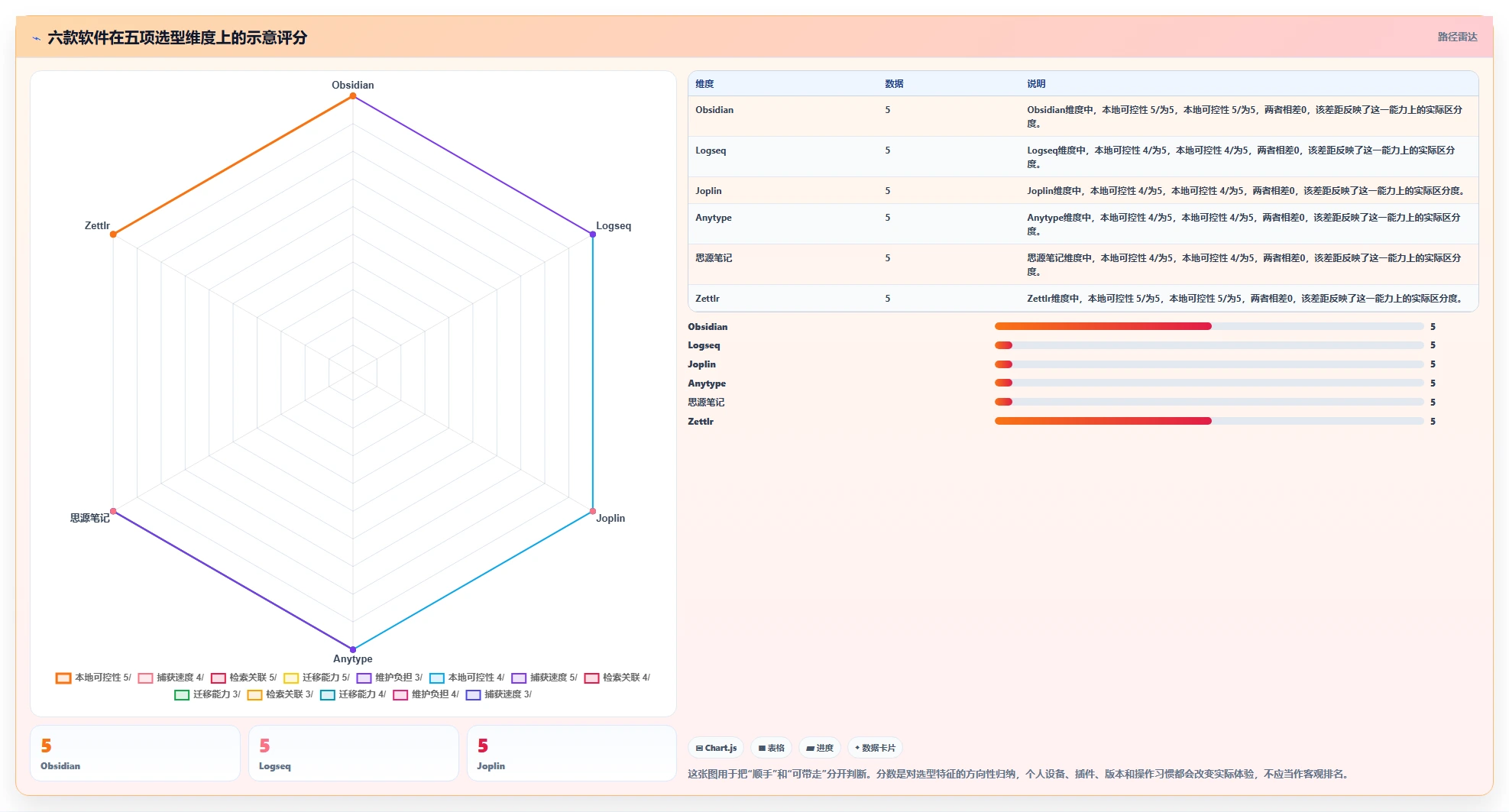1509x812 pixels.
Task: Hide the 检索关联 5/ legend series
Action: click(244, 678)
